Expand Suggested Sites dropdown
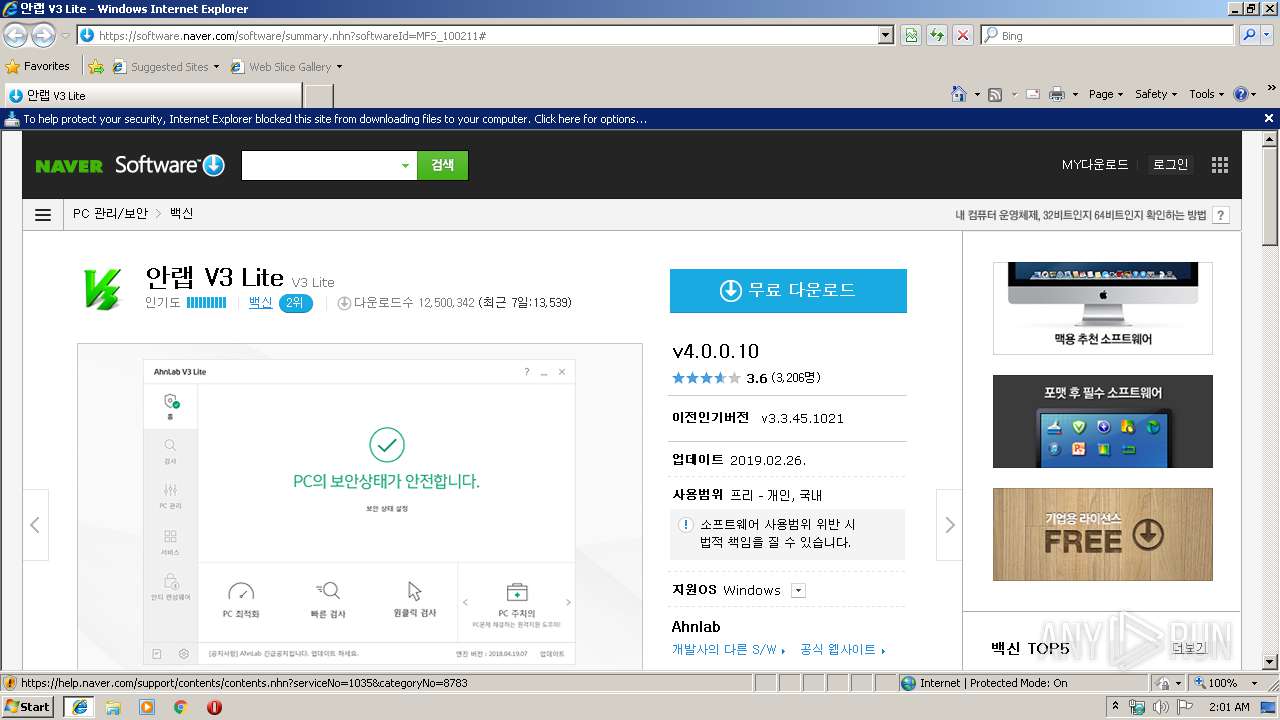 216,67
